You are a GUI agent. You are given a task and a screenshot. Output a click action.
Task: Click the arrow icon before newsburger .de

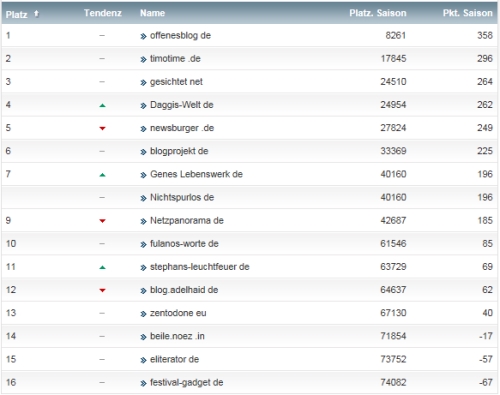pos(143,129)
